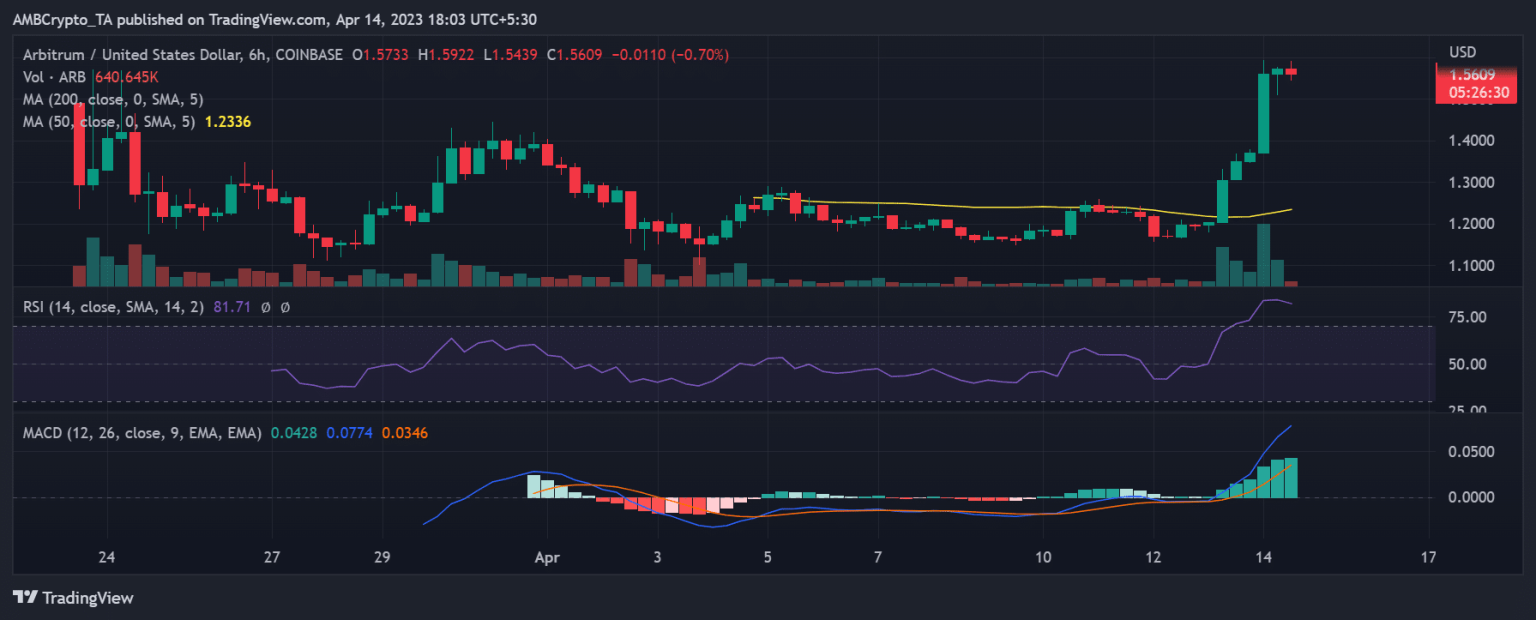Click the first ∅ symbol beside RSI value

266,308
